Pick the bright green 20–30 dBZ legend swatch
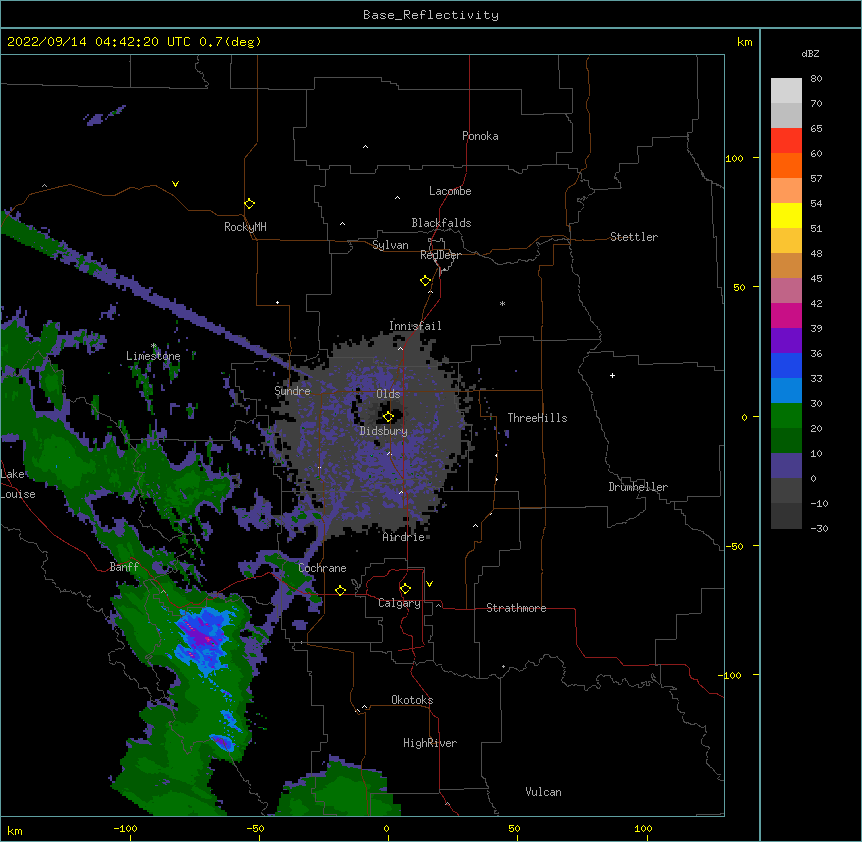Viewport: 862px width, 842px height. tap(786, 416)
